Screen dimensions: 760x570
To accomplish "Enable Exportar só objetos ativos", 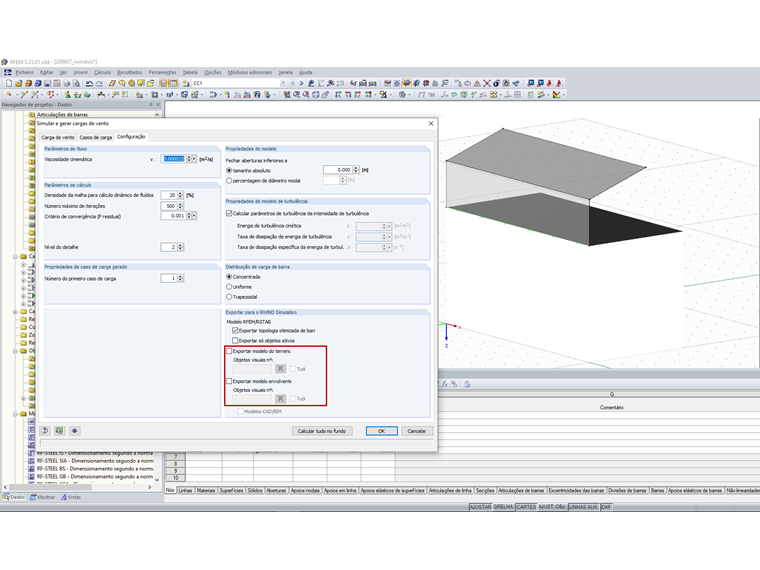I will click(x=235, y=341).
